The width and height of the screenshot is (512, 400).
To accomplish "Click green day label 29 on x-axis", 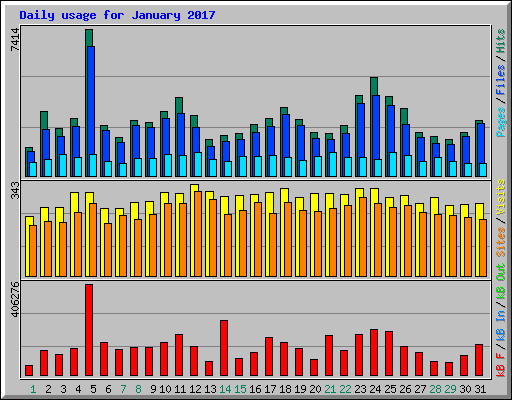I will pyautogui.click(x=450, y=389).
